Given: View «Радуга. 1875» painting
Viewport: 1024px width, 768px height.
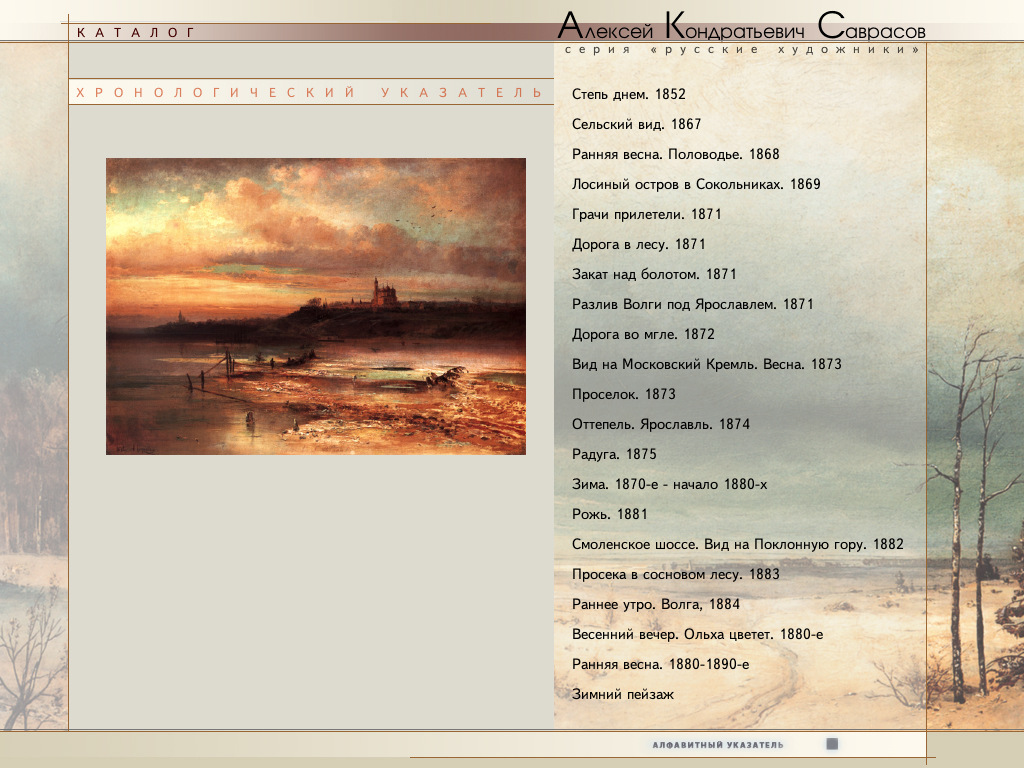Looking at the screenshot, I should coord(614,455).
